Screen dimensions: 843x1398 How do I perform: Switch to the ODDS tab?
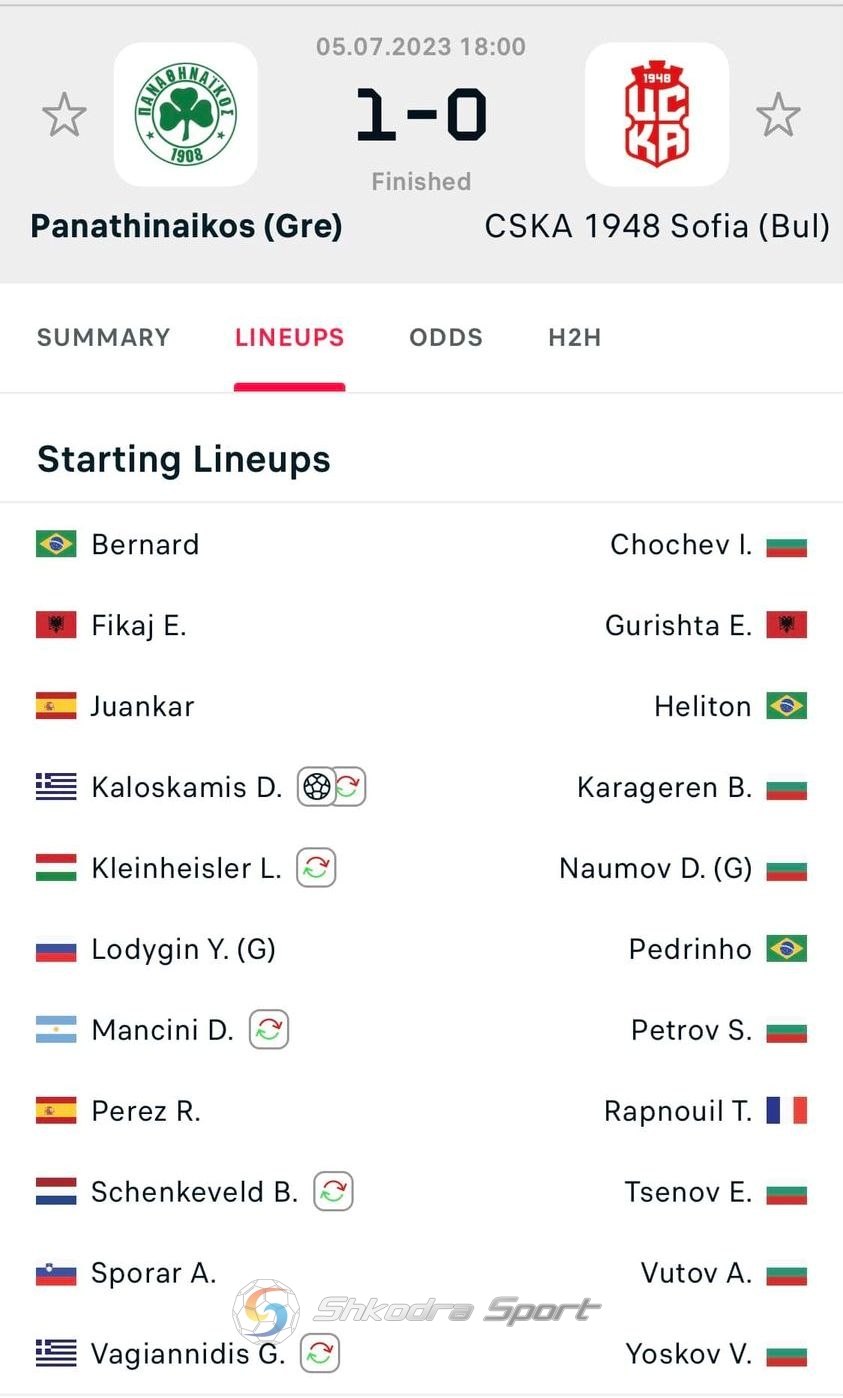(446, 338)
